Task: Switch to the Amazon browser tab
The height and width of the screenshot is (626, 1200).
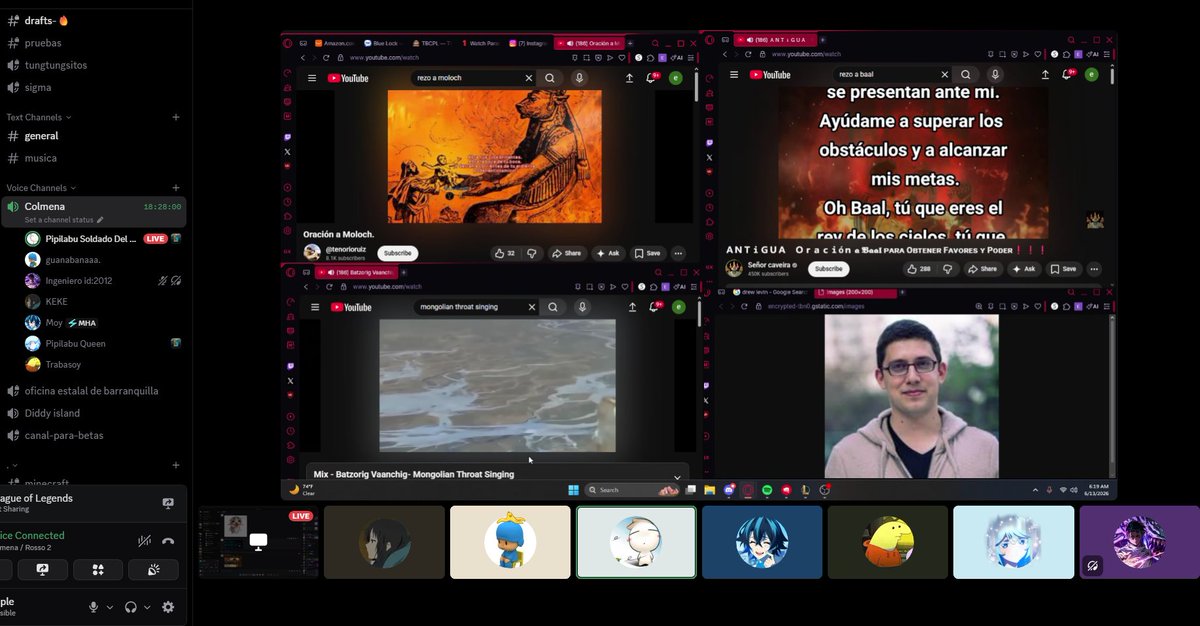Action: point(335,43)
